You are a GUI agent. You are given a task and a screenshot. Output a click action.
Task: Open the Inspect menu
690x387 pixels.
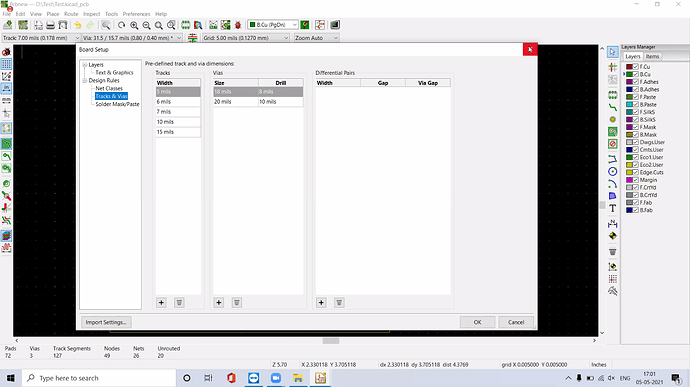(92, 14)
